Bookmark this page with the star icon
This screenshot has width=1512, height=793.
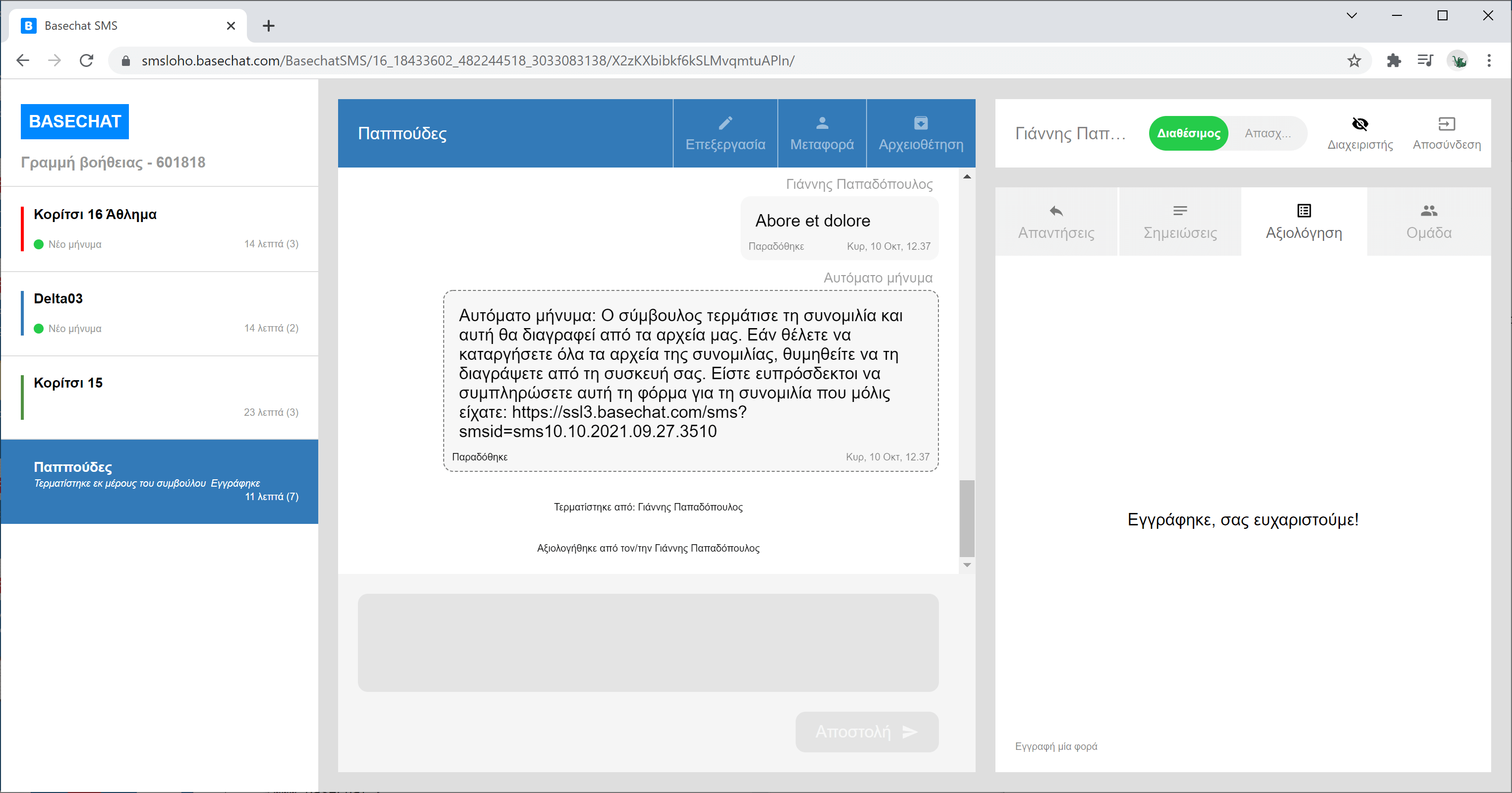click(1354, 60)
